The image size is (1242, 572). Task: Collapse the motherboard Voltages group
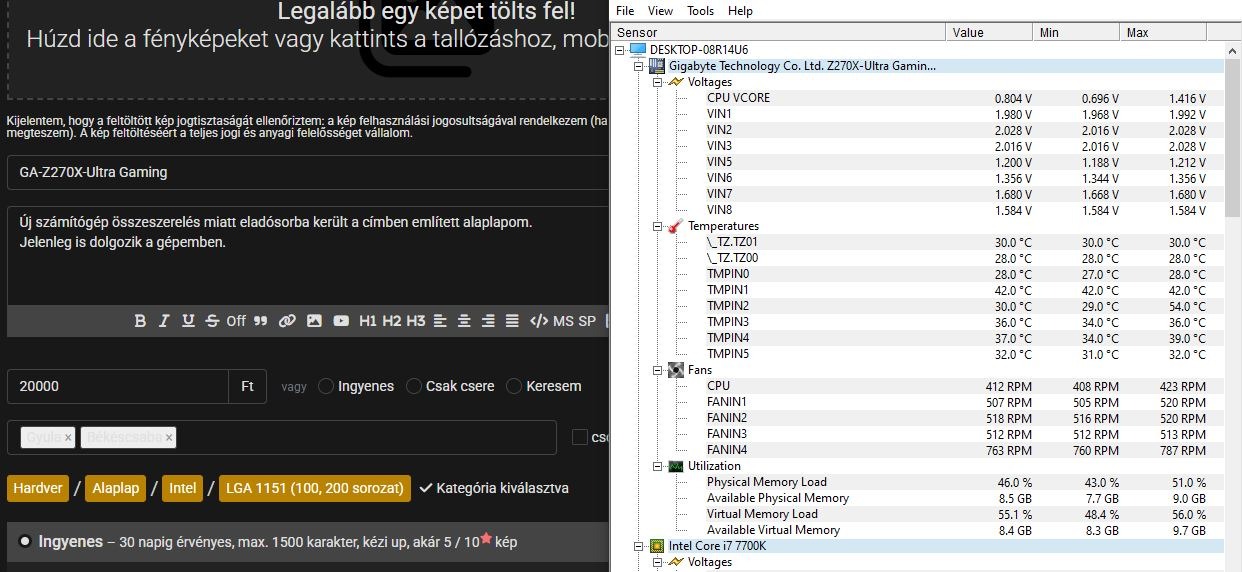coord(658,82)
